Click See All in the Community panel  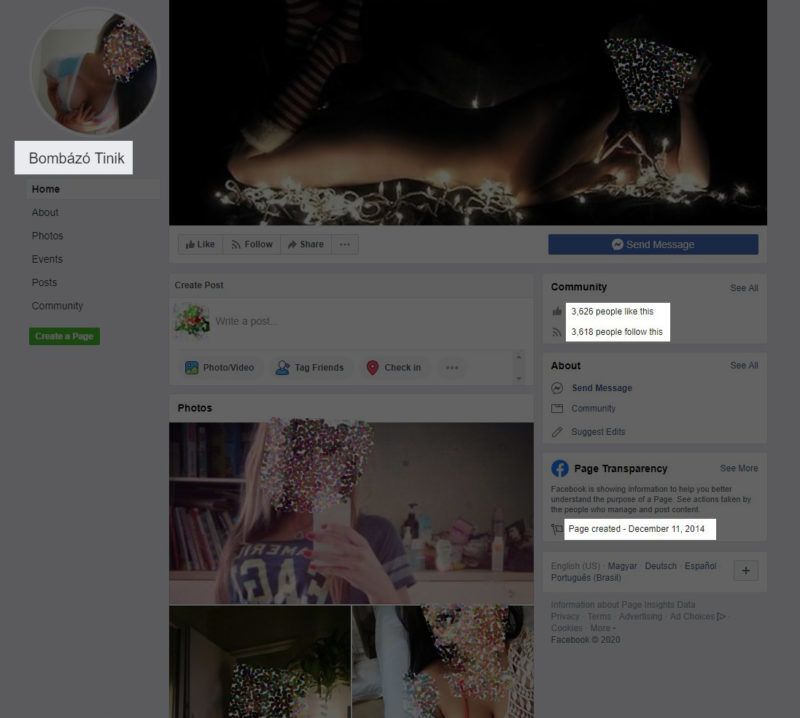tap(743, 288)
